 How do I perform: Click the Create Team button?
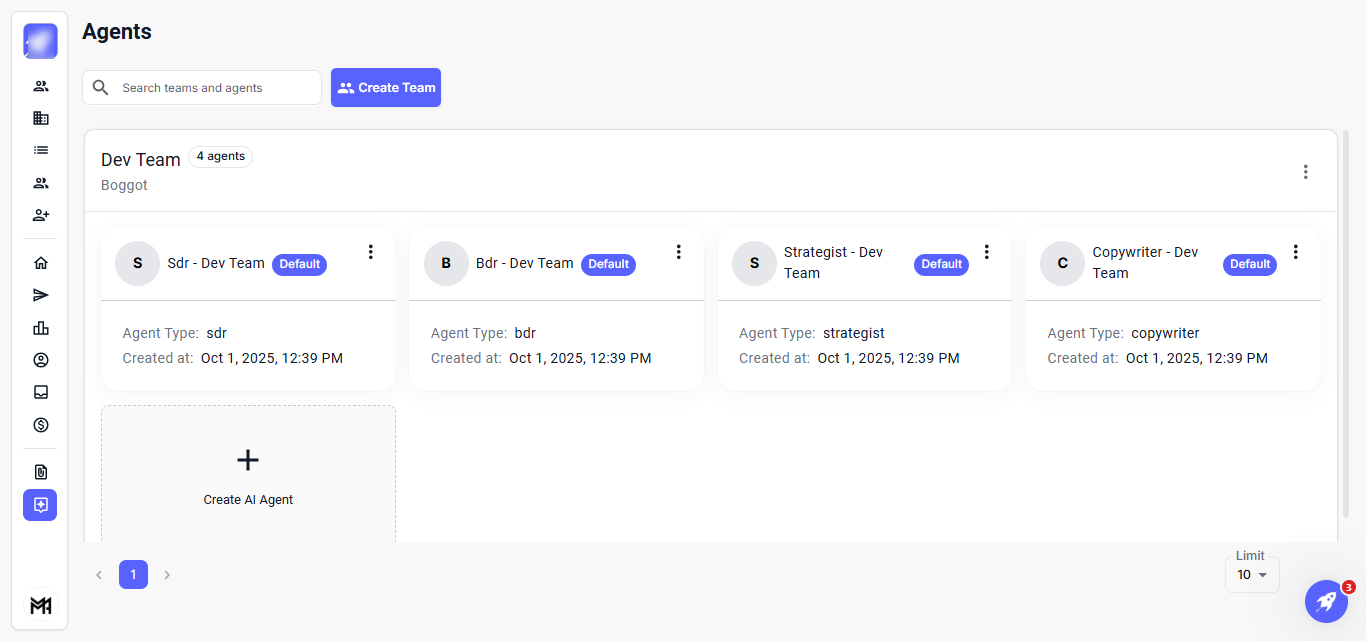[x=386, y=88]
